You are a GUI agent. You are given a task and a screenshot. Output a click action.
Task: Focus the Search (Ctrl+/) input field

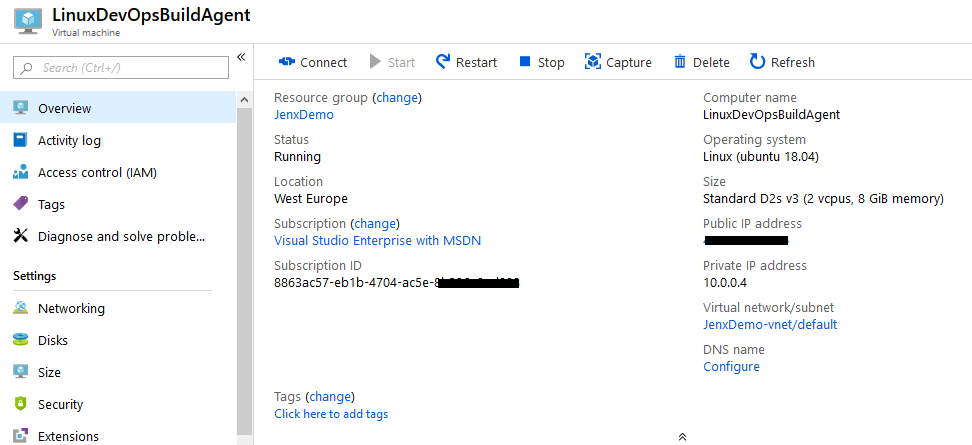[121, 68]
